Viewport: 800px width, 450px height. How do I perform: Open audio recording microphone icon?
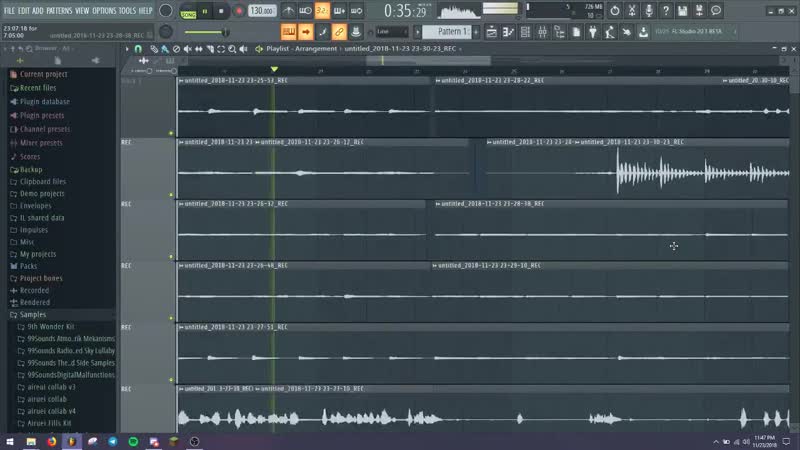click(x=648, y=11)
